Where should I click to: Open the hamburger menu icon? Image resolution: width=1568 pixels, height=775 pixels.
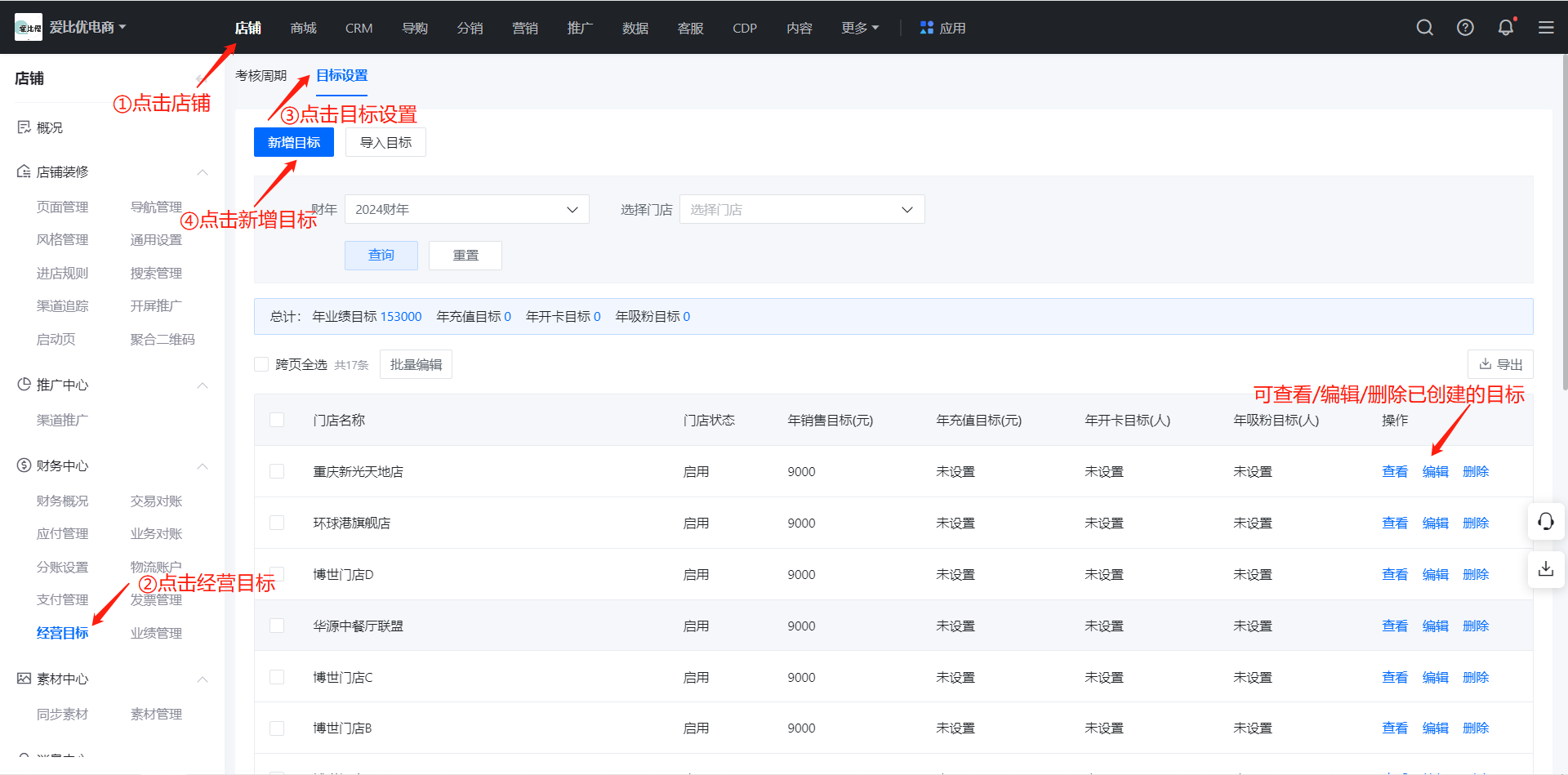pyautogui.click(x=1546, y=28)
